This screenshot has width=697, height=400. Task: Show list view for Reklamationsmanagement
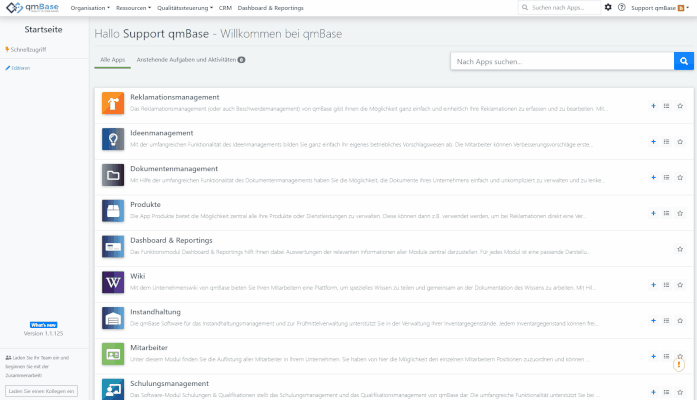click(666, 106)
